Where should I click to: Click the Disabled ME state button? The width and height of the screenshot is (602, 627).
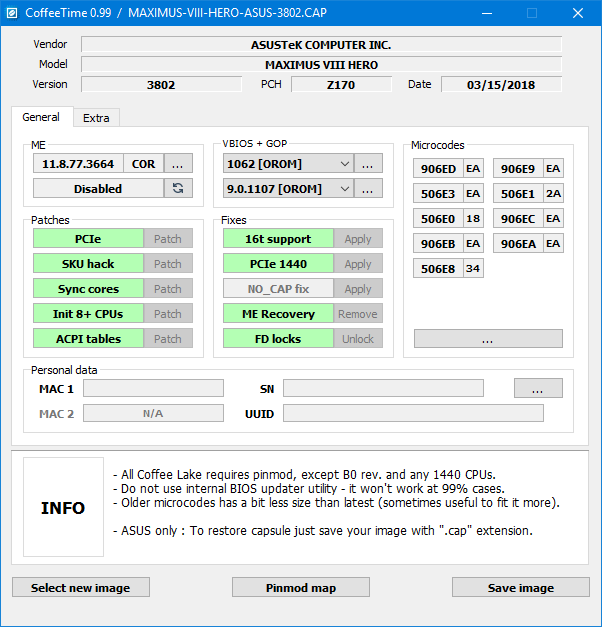point(98,188)
